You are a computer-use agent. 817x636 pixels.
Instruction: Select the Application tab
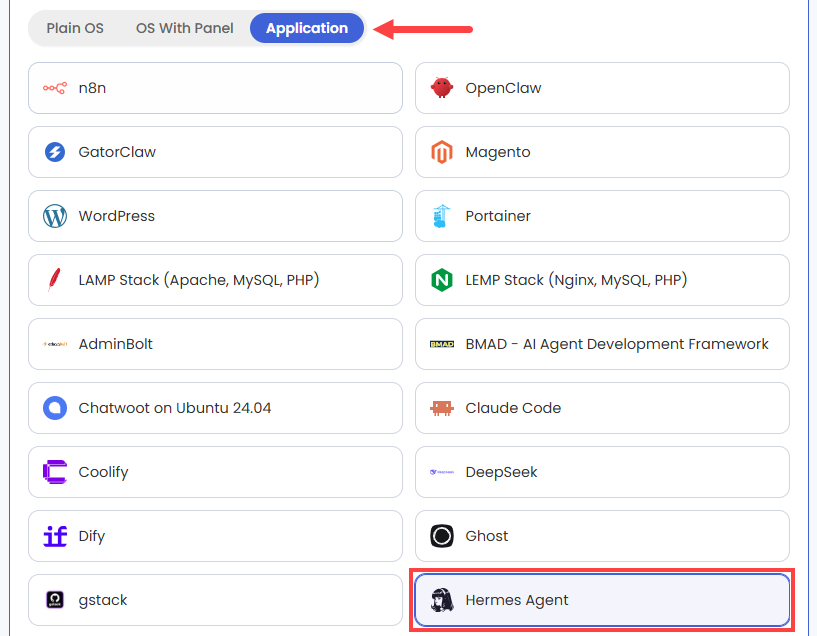tap(307, 28)
